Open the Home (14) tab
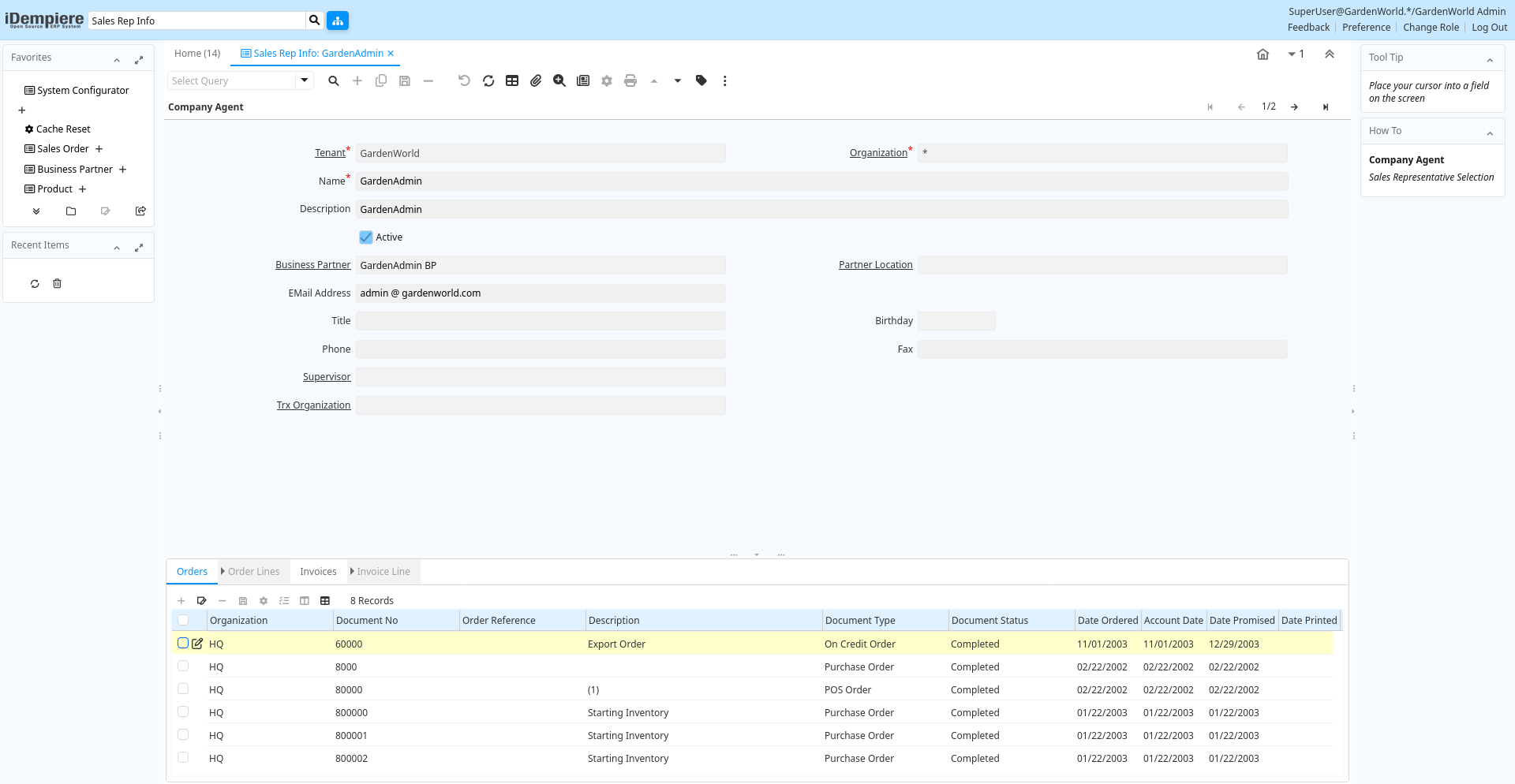Image resolution: width=1515 pixels, height=784 pixels. [197, 54]
